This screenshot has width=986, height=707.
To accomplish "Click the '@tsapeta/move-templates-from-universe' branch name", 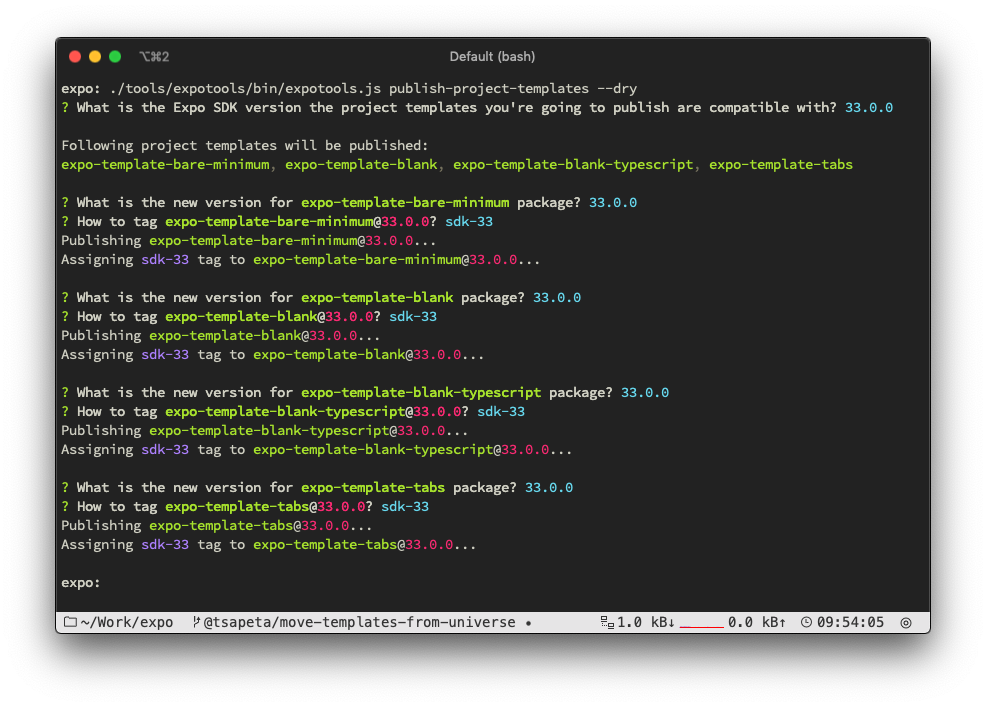I will point(359,622).
